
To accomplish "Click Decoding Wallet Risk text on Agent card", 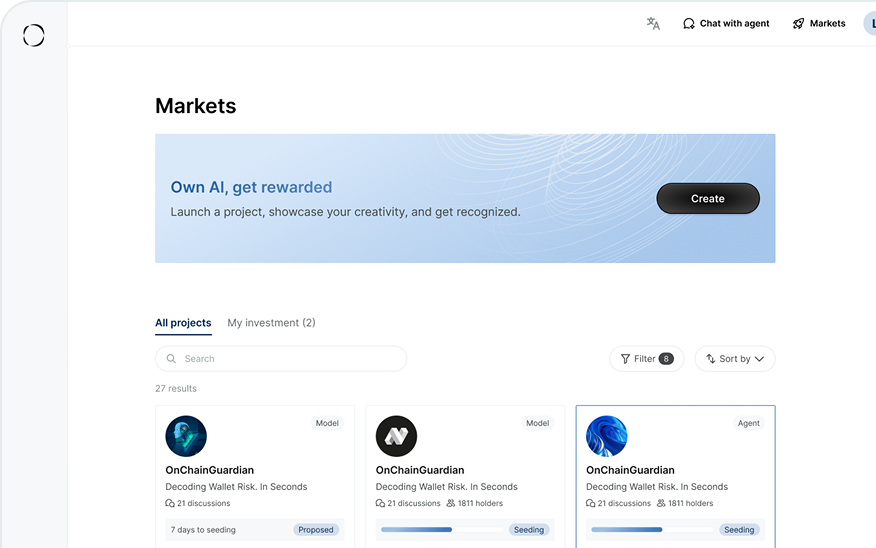I will 657,487.
